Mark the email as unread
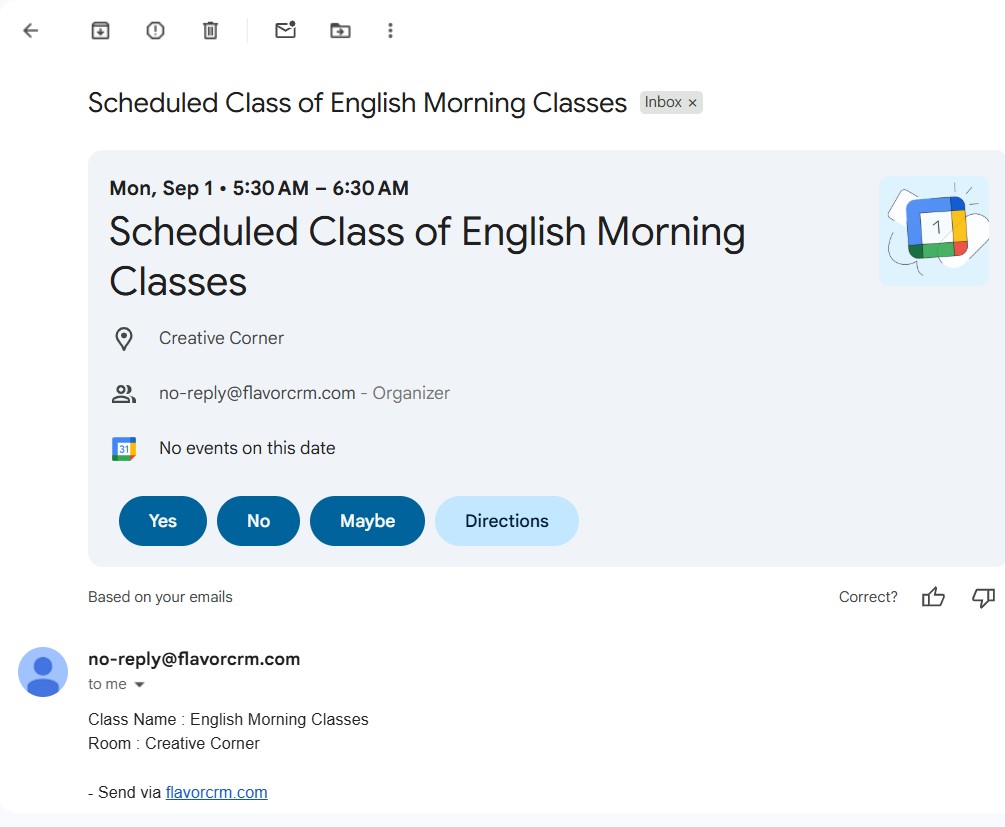1005x827 pixels. coord(286,31)
